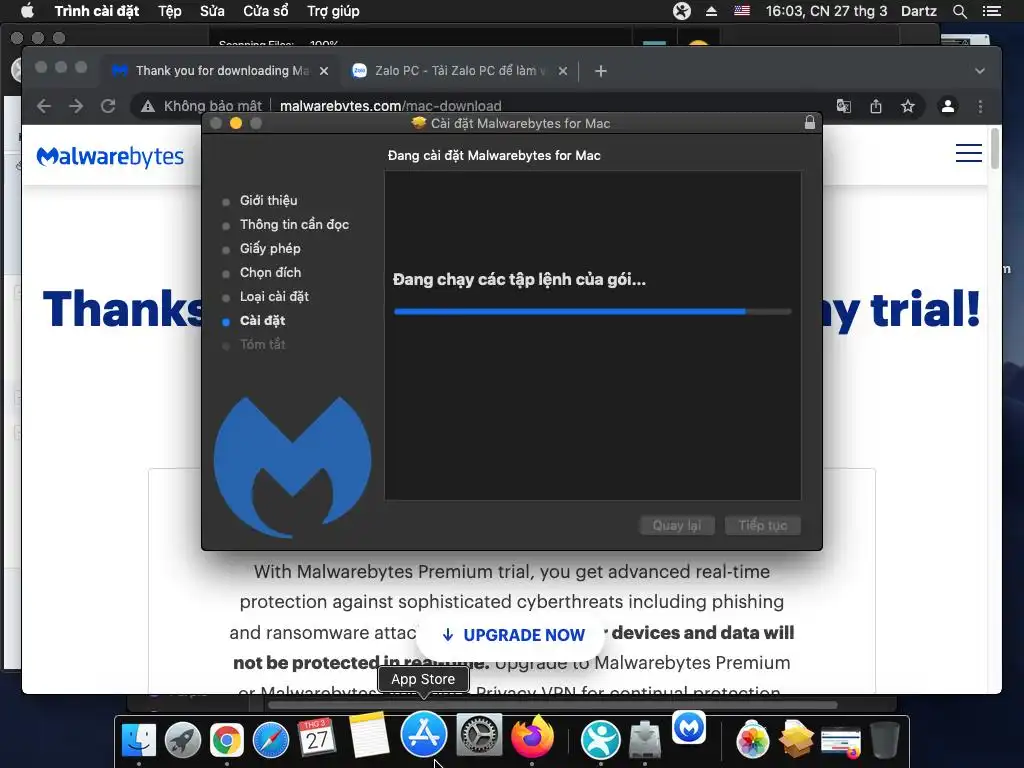The image size is (1024, 768).
Task: Select Tóm tắt installer step
Action: (262, 345)
